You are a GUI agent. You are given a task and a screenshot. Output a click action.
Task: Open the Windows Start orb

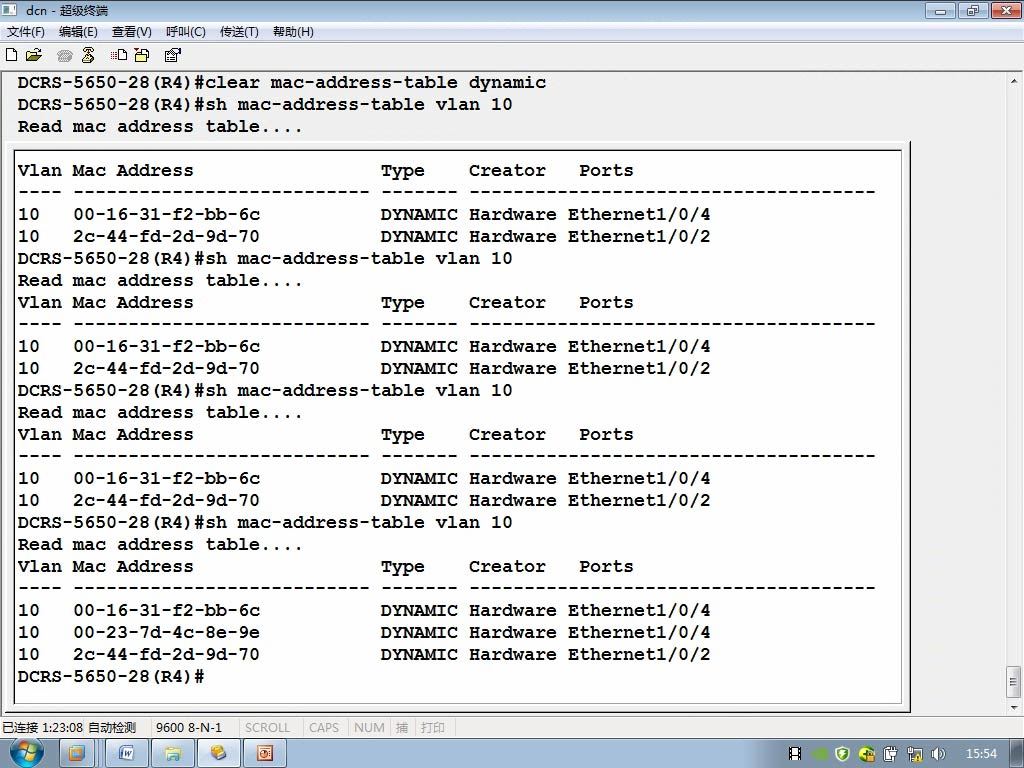click(x=26, y=753)
